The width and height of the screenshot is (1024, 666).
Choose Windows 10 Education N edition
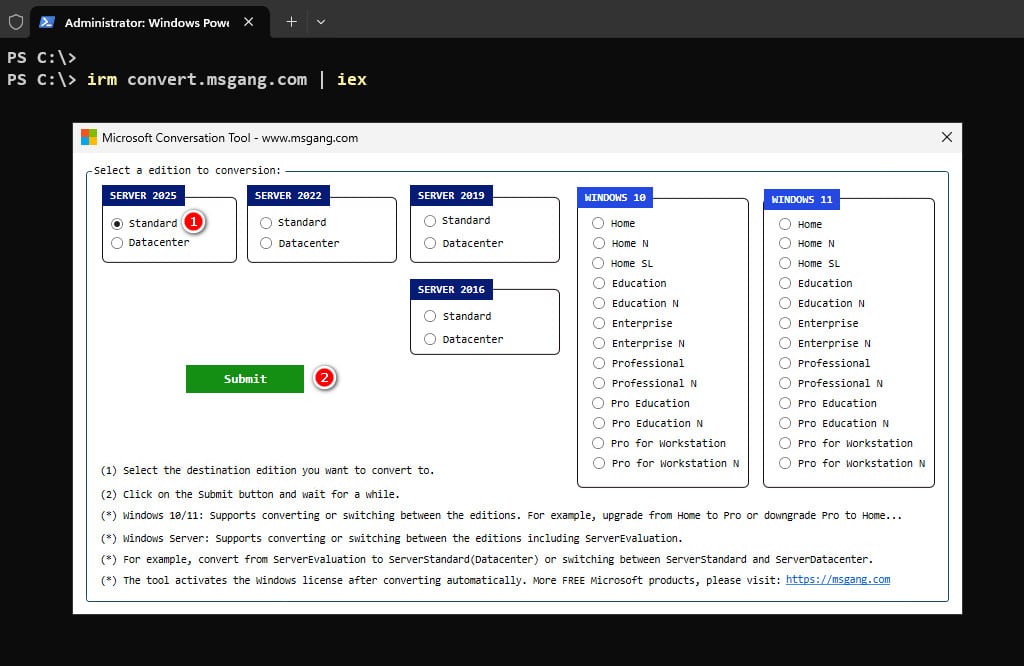point(599,303)
